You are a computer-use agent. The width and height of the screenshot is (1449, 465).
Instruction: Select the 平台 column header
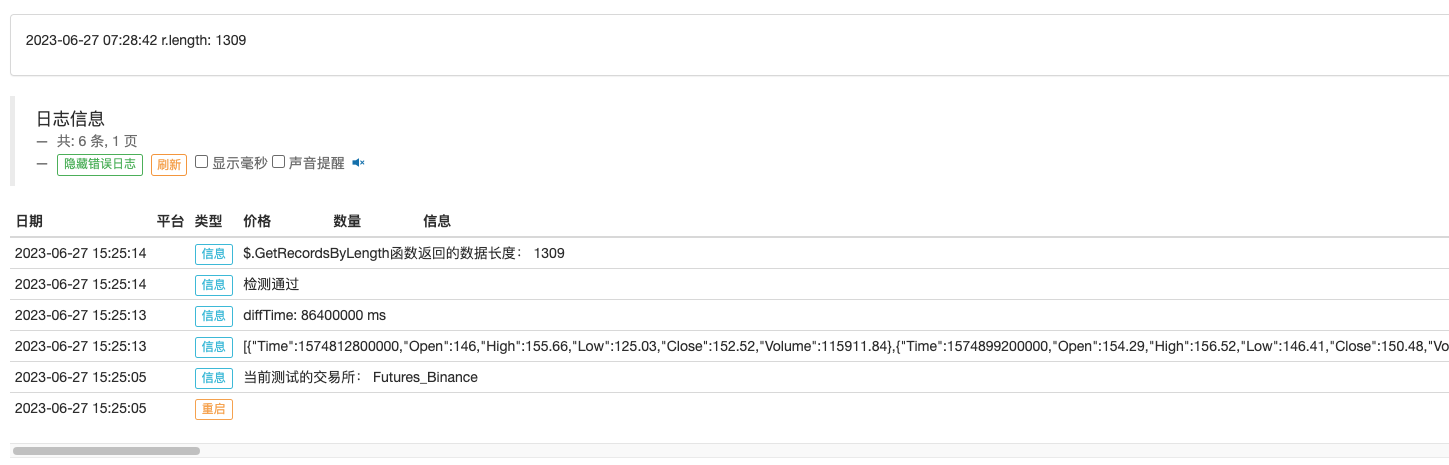click(x=171, y=221)
